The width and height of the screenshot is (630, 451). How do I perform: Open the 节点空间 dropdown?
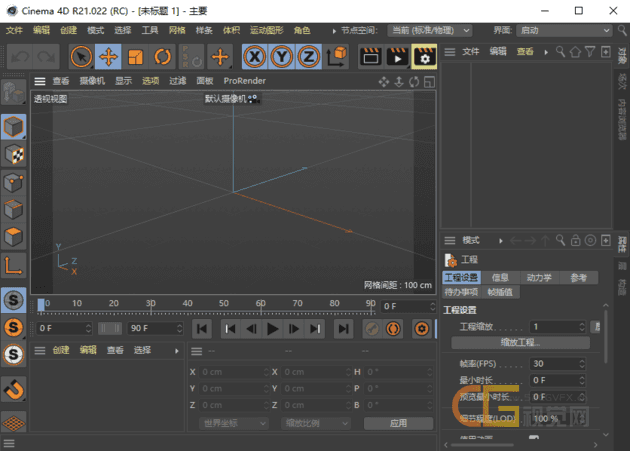pos(429,31)
